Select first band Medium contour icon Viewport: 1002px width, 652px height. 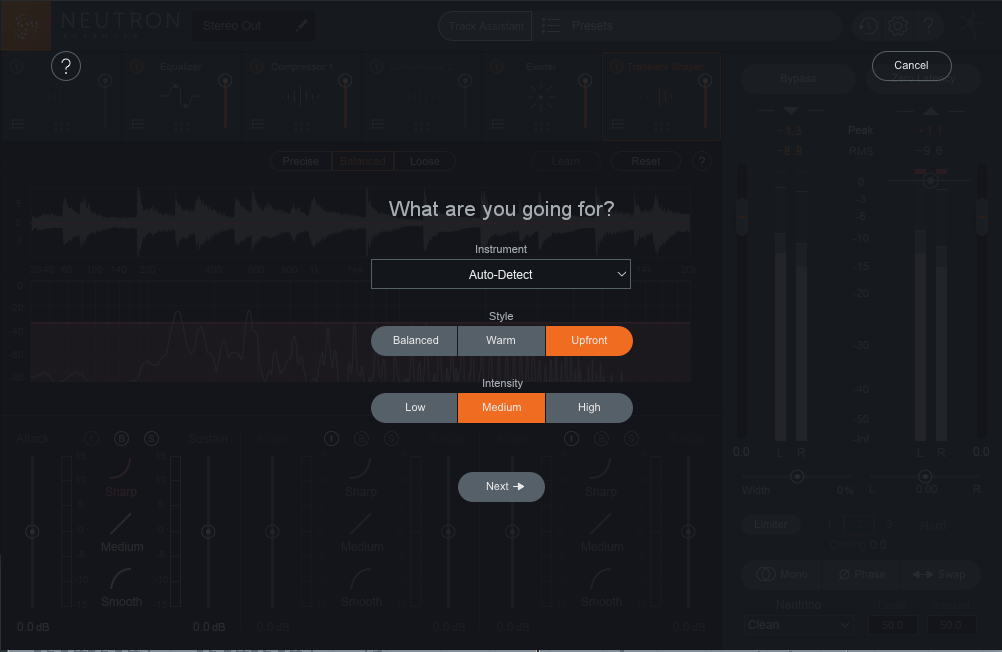click(120, 524)
